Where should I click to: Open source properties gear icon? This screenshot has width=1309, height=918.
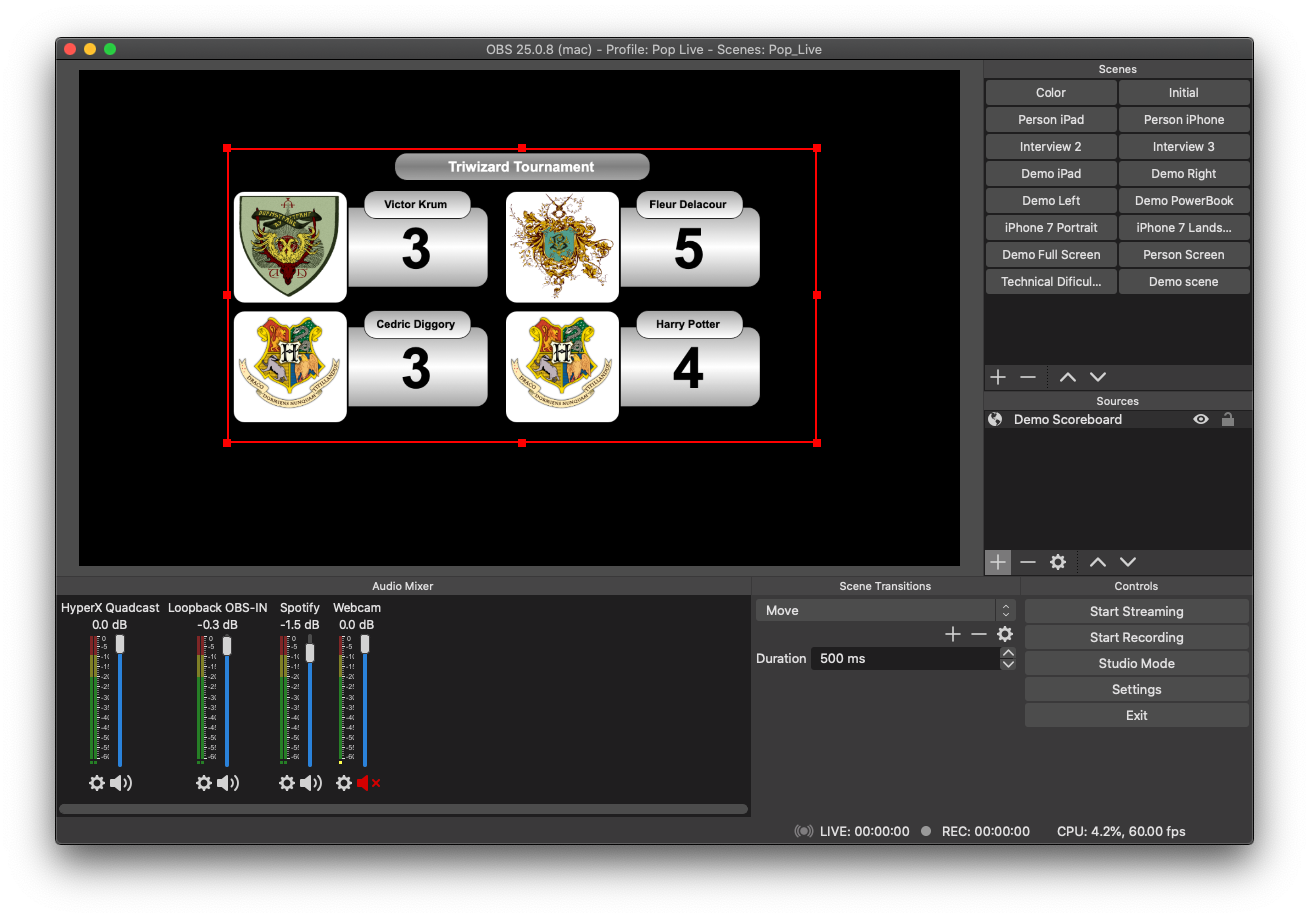click(x=1058, y=562)
